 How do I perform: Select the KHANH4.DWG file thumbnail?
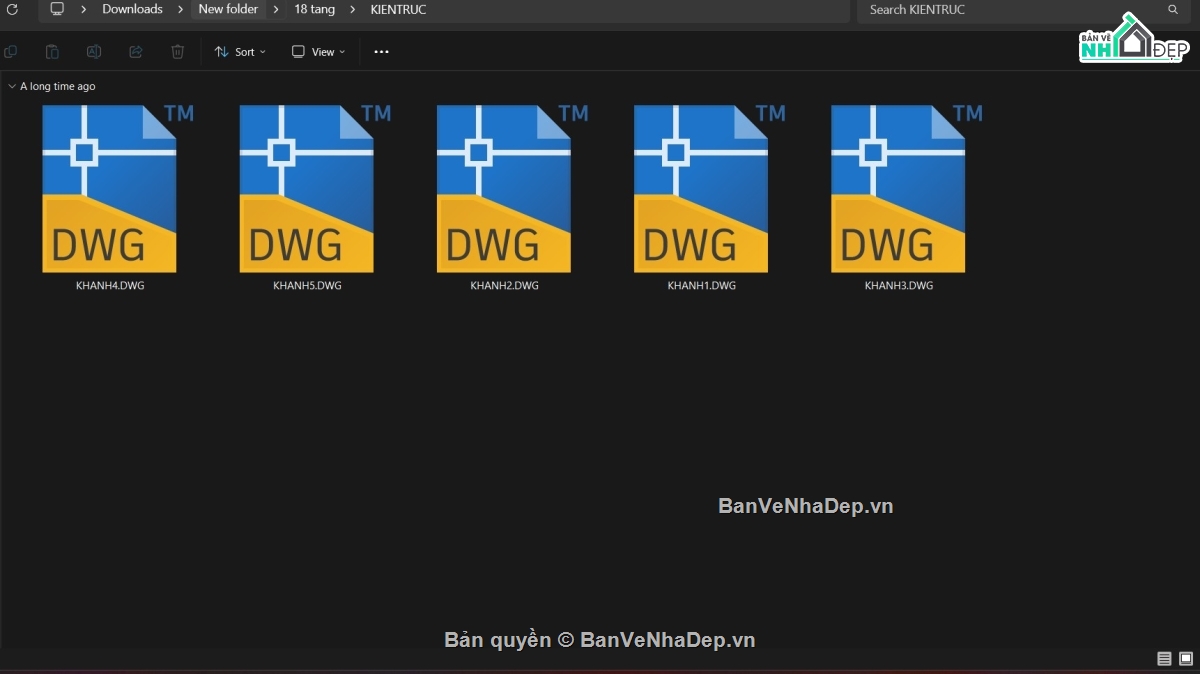click(109, 189)
